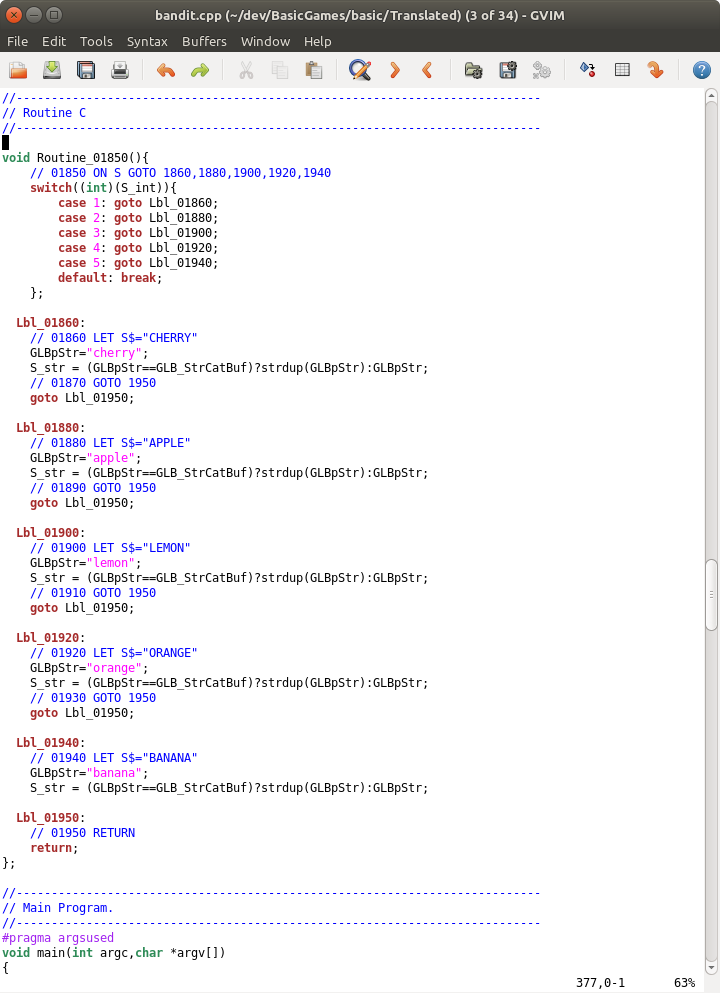Save the current file via toolbar
The height and width of the screenshot is (993, 720).
point(52,70)
